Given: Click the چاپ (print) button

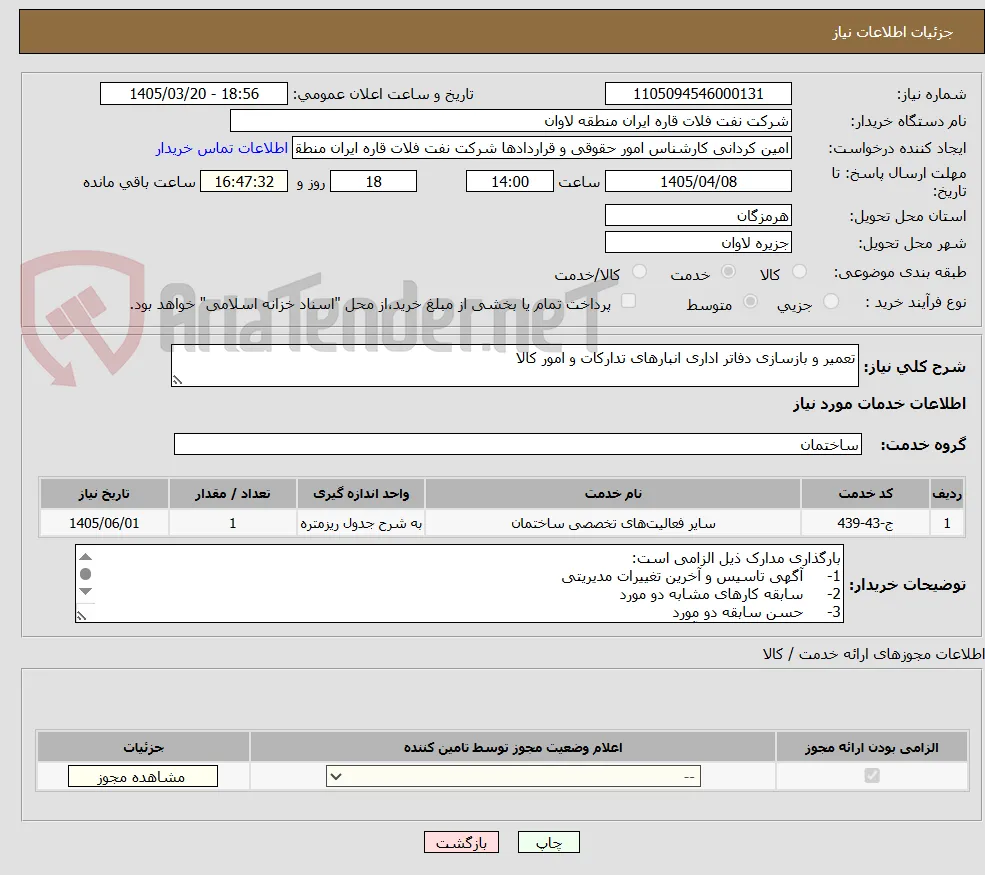Looking at the screenshot, I should pos(548,842).
